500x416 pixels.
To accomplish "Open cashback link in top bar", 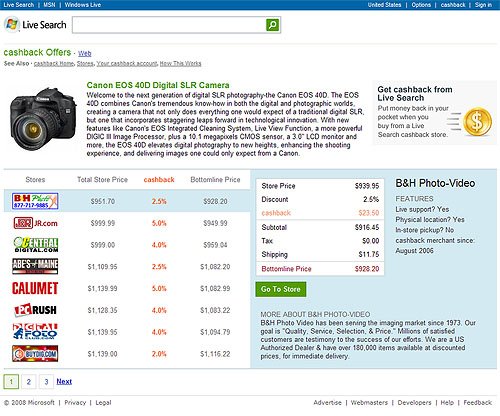I will tap(453, 5).
